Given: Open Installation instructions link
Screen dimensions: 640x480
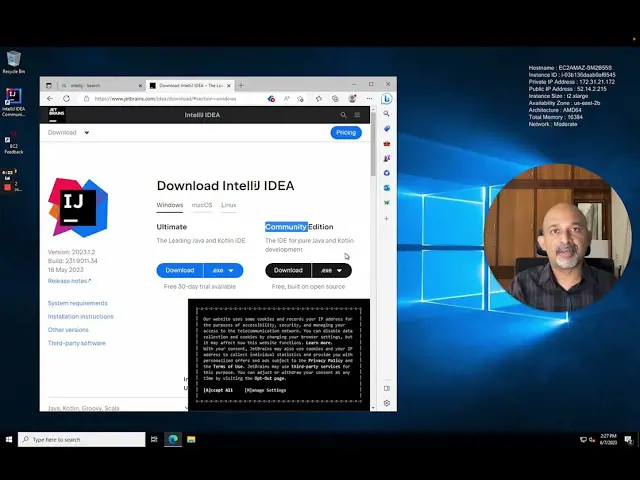Looking at the screenshot, I should tap(80, 316).
